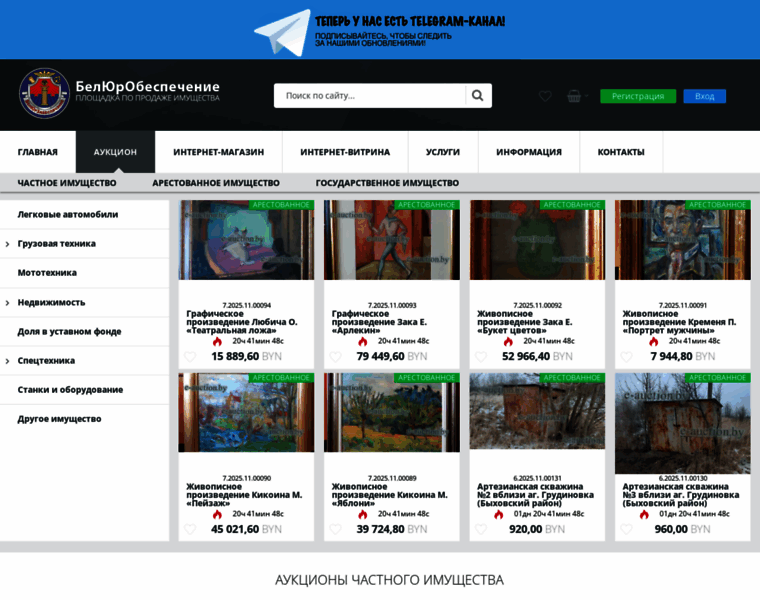Open title Графическое произведение Любича О.
Image resolution: width=760 pixels, height=600 pixels.
pyautogui.click(x=242, y=322)
